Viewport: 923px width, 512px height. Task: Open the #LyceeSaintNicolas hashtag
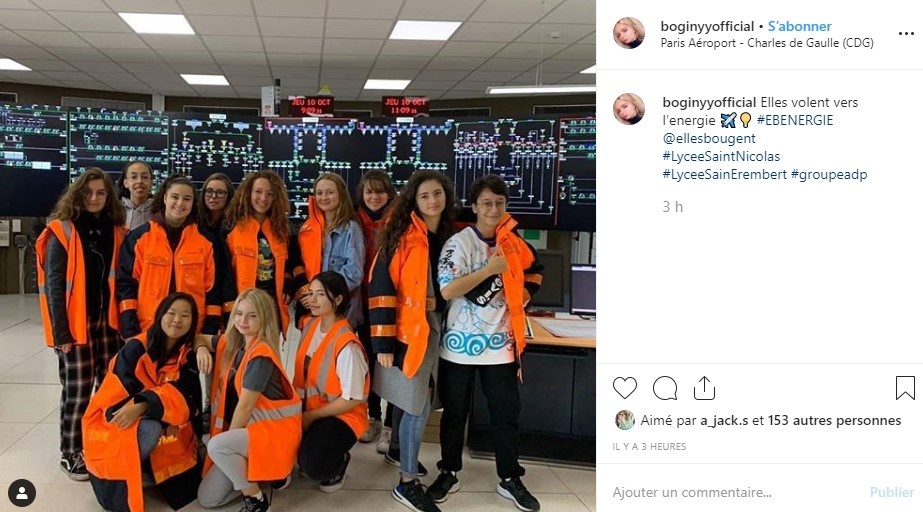721,157
